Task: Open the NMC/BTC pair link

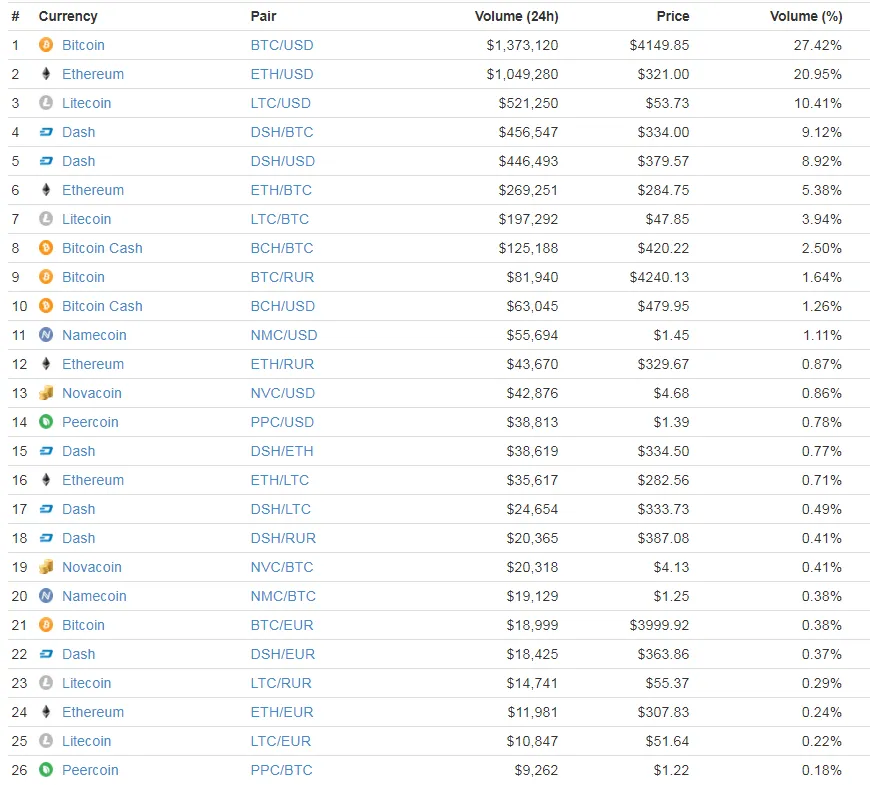Action: pyautogui.click(x=283, y=596)
